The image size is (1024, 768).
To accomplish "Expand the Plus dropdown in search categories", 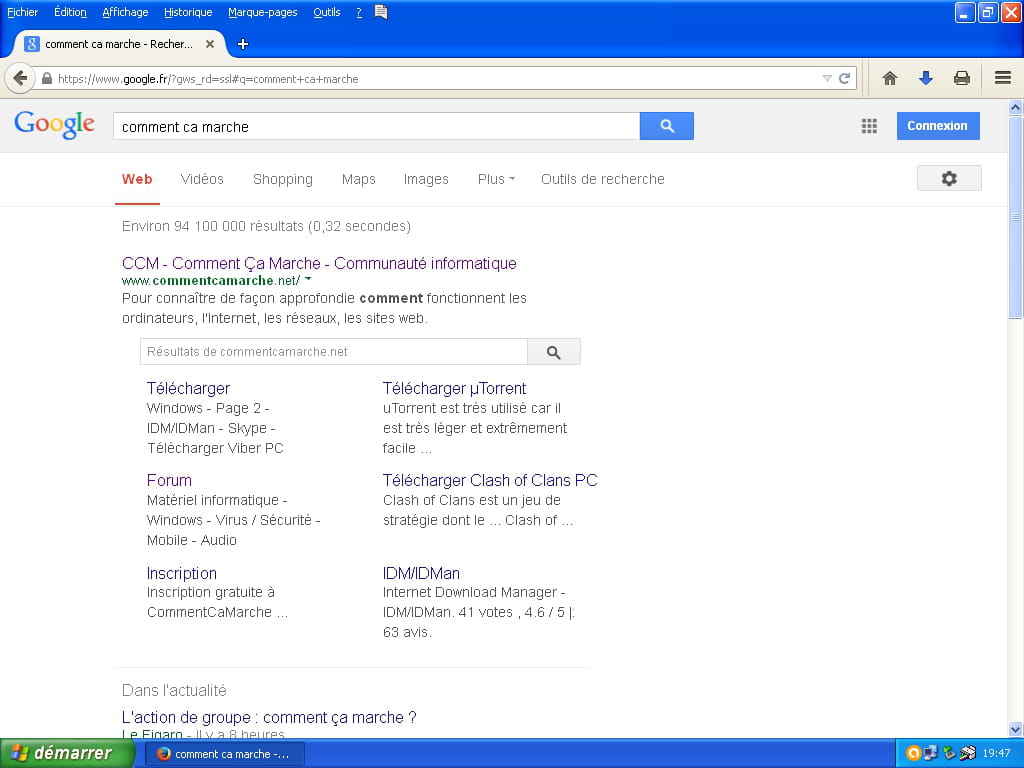I will tap(496, 179).
